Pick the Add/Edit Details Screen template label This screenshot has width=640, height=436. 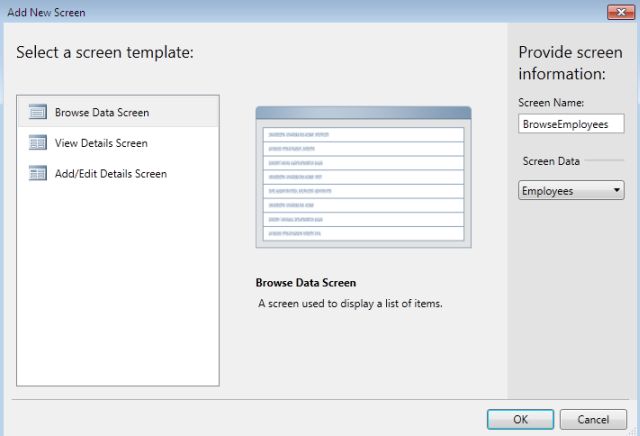click(110, 173)
